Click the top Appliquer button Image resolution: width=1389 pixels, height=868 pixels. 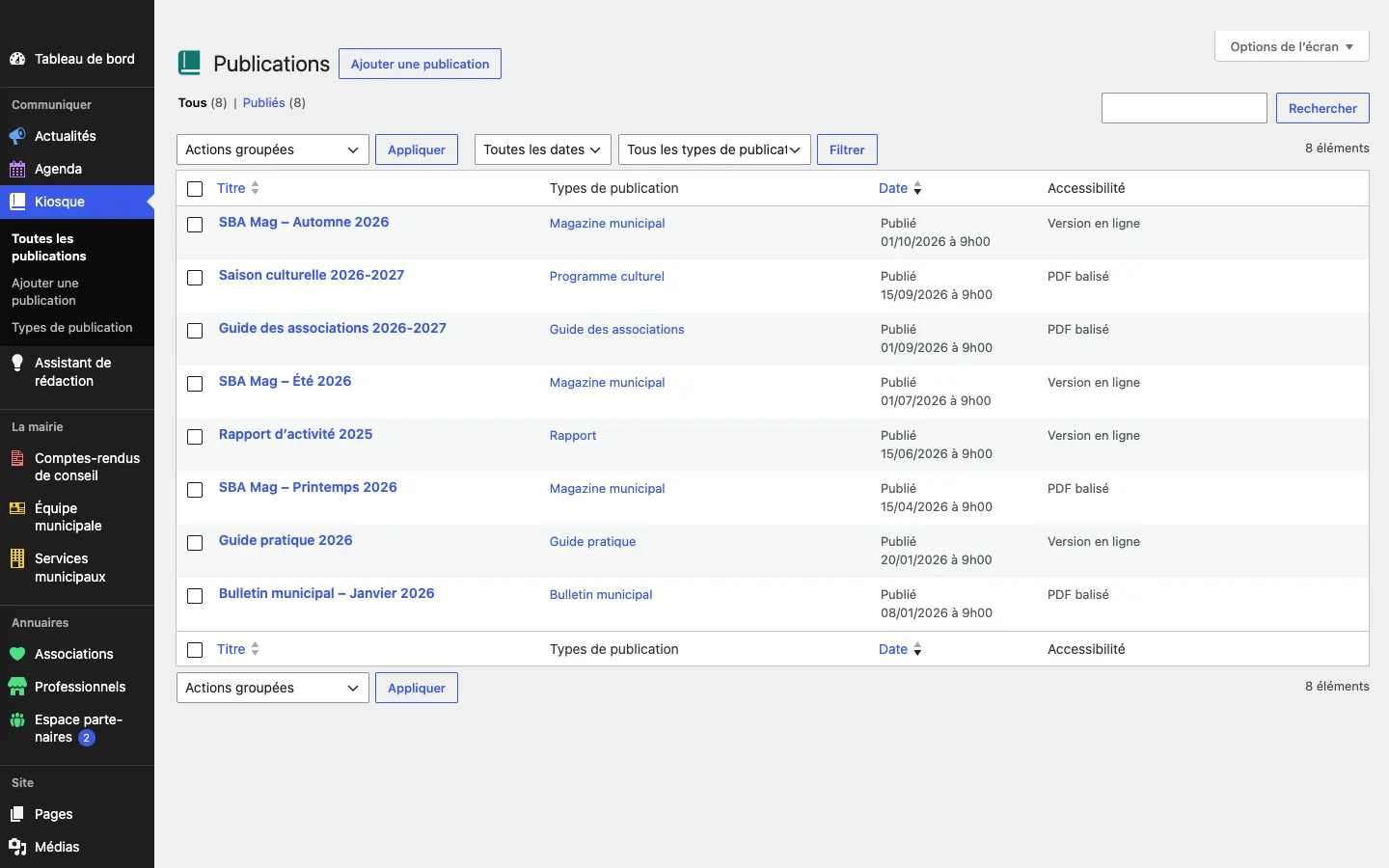click(417, 149)
